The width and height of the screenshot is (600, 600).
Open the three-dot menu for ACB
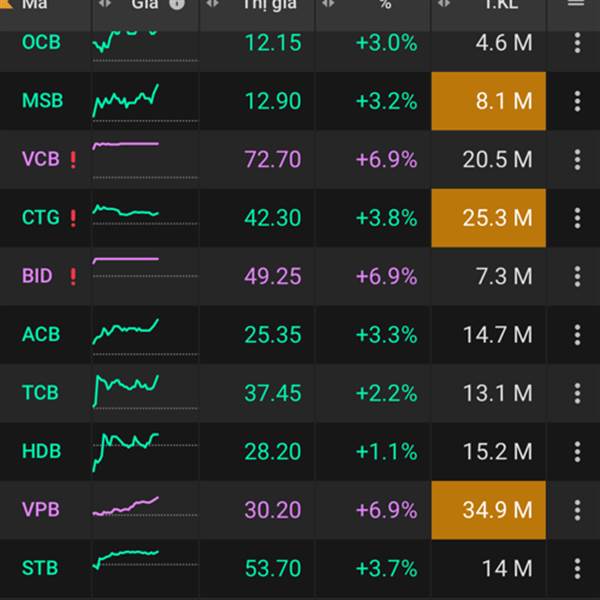pyautogui.click(x=577, y=335)
